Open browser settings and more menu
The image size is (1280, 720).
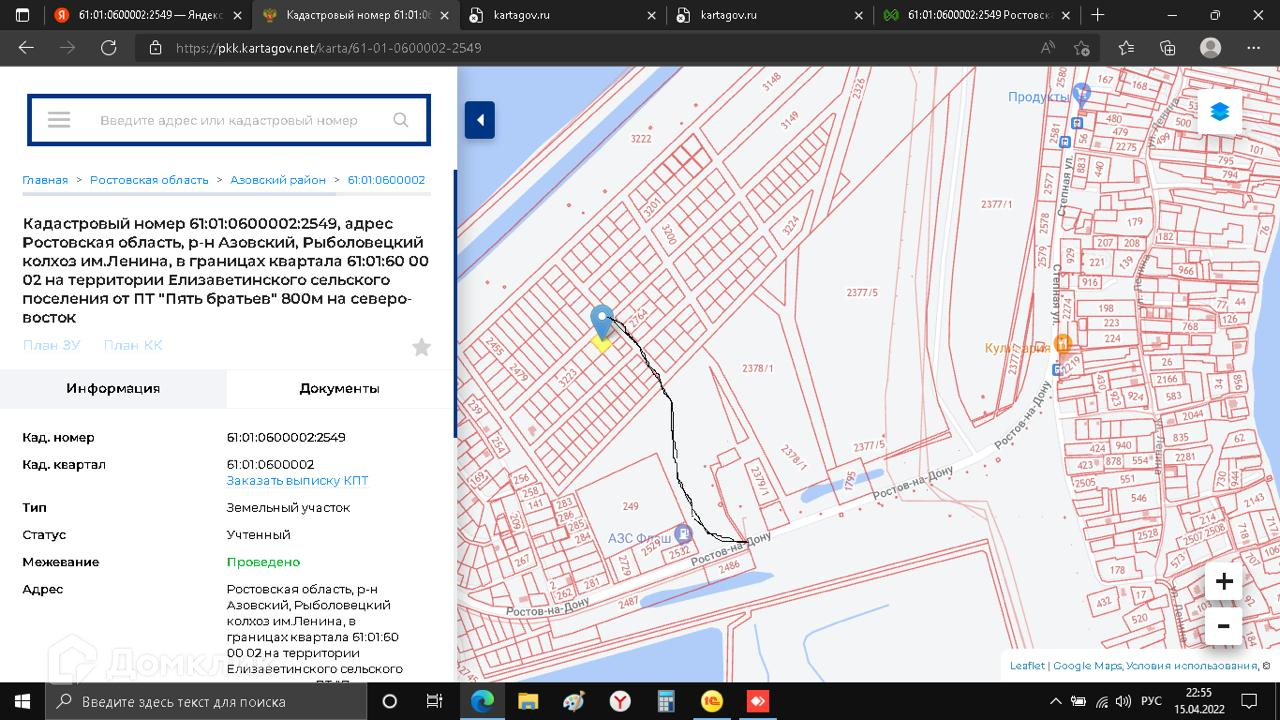(1254, 47)
